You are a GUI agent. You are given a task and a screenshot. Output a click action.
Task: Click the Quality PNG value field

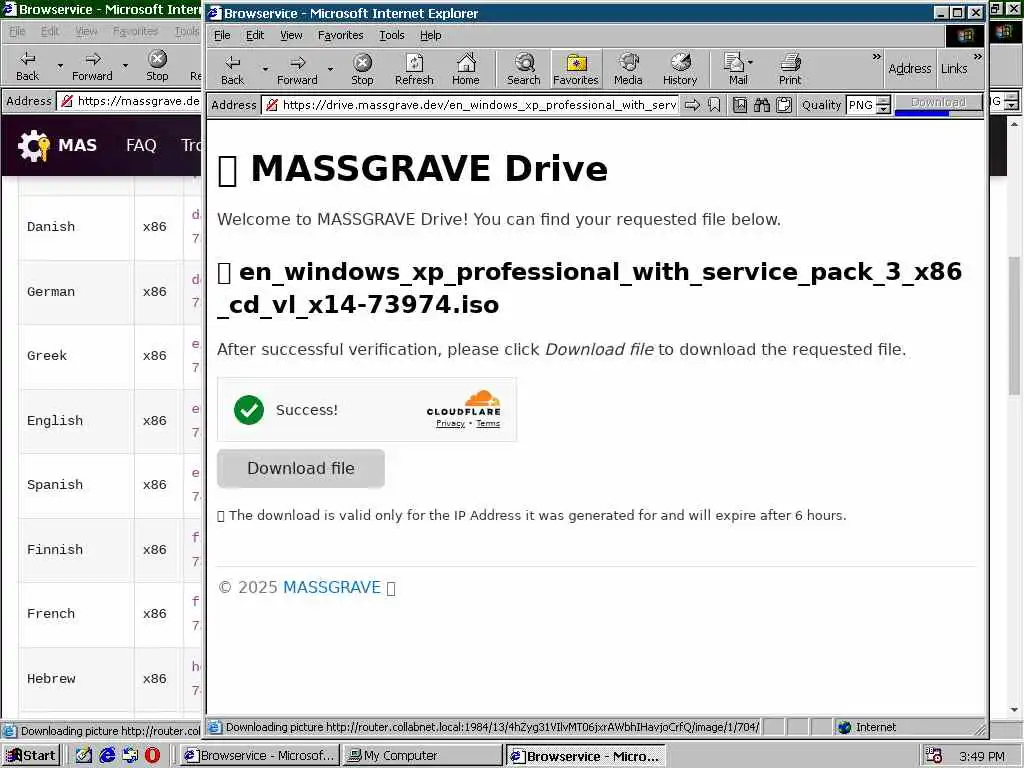coord(861,104)
